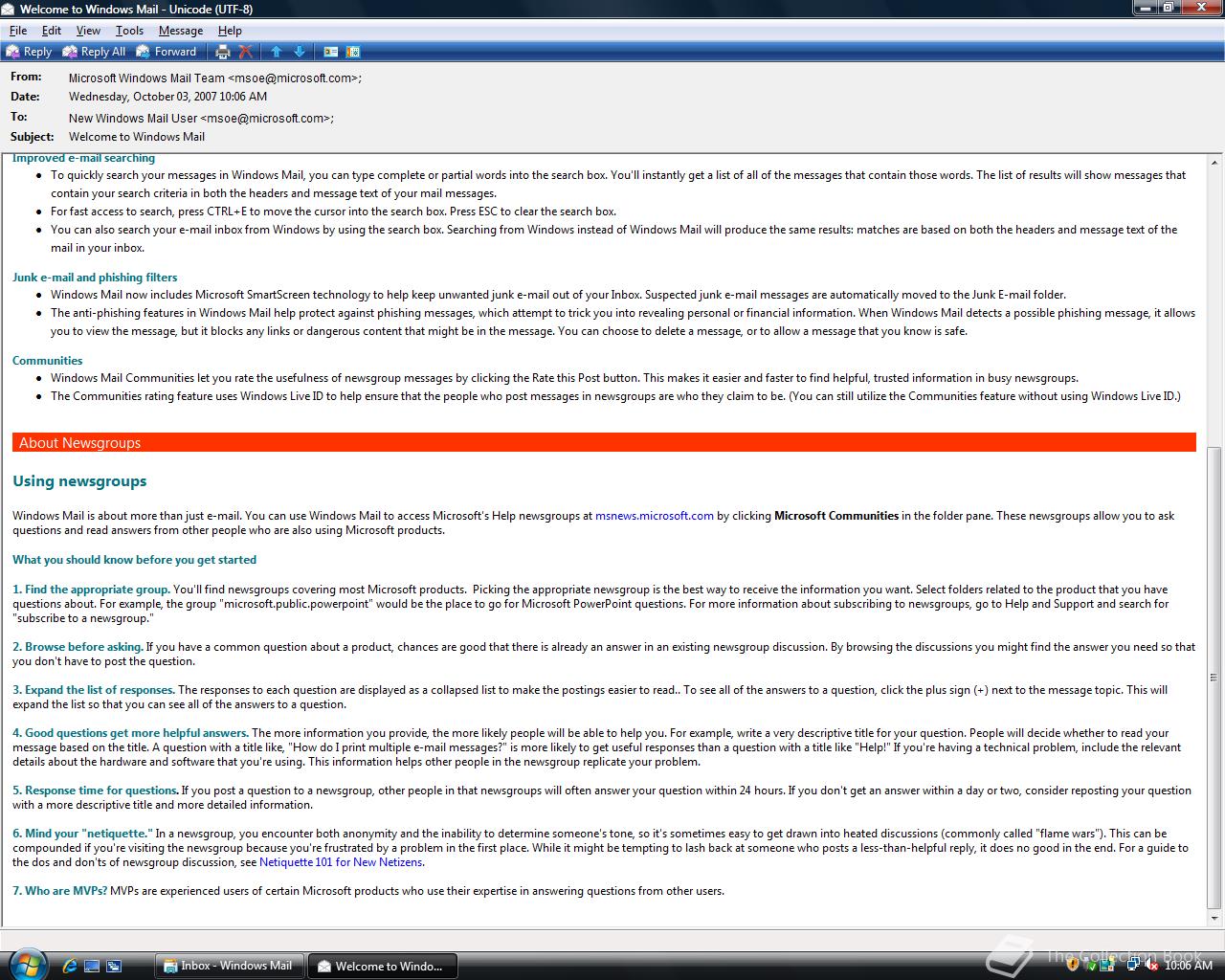Open the Tools menu
The image size is (1225, 980).
[129, 31]
